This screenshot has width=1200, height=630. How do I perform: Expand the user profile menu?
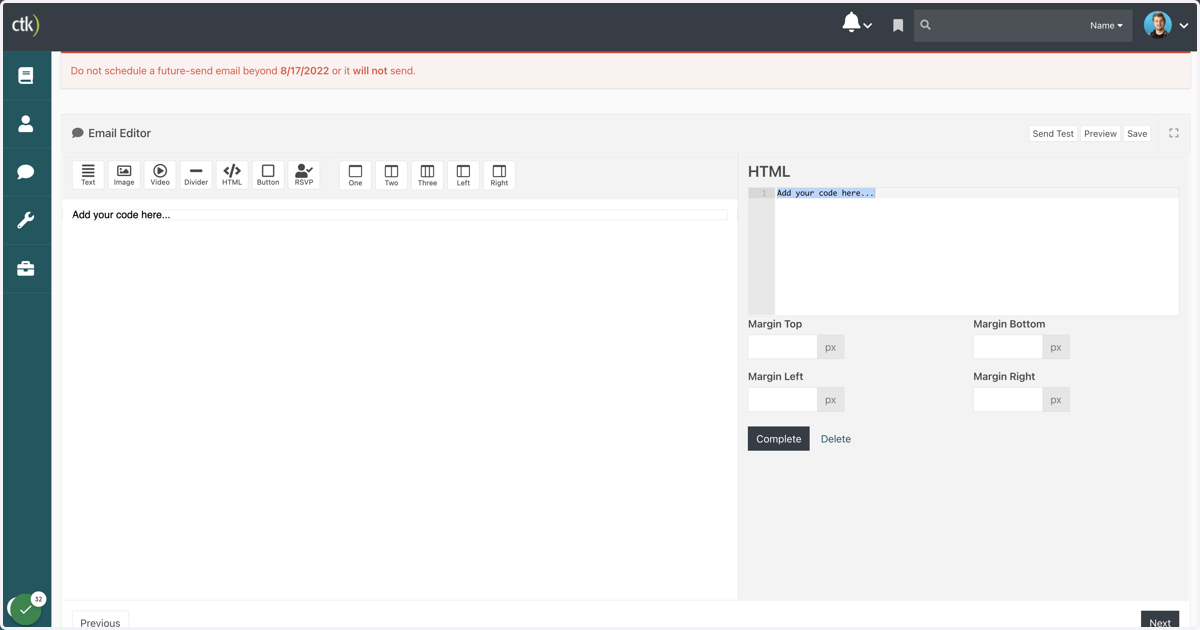pos(1184,26)
